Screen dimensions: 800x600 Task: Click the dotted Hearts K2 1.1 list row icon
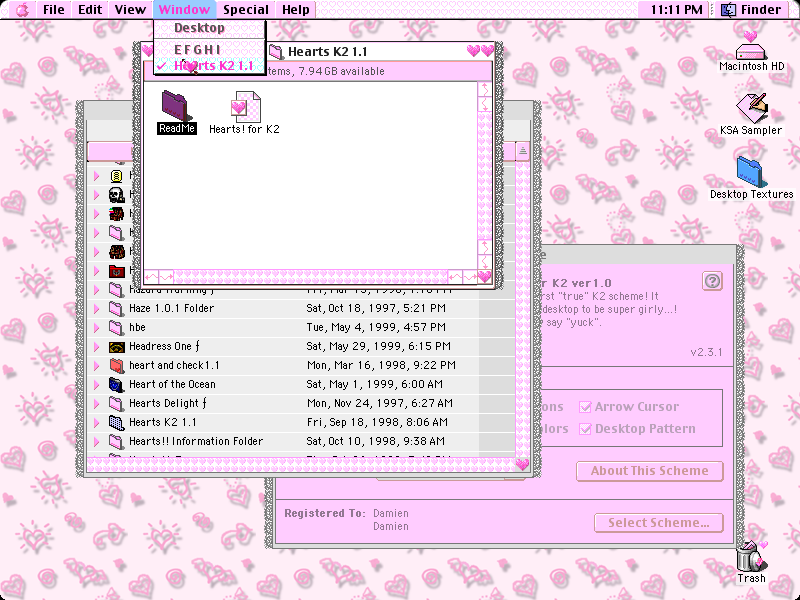pos(116,422)
